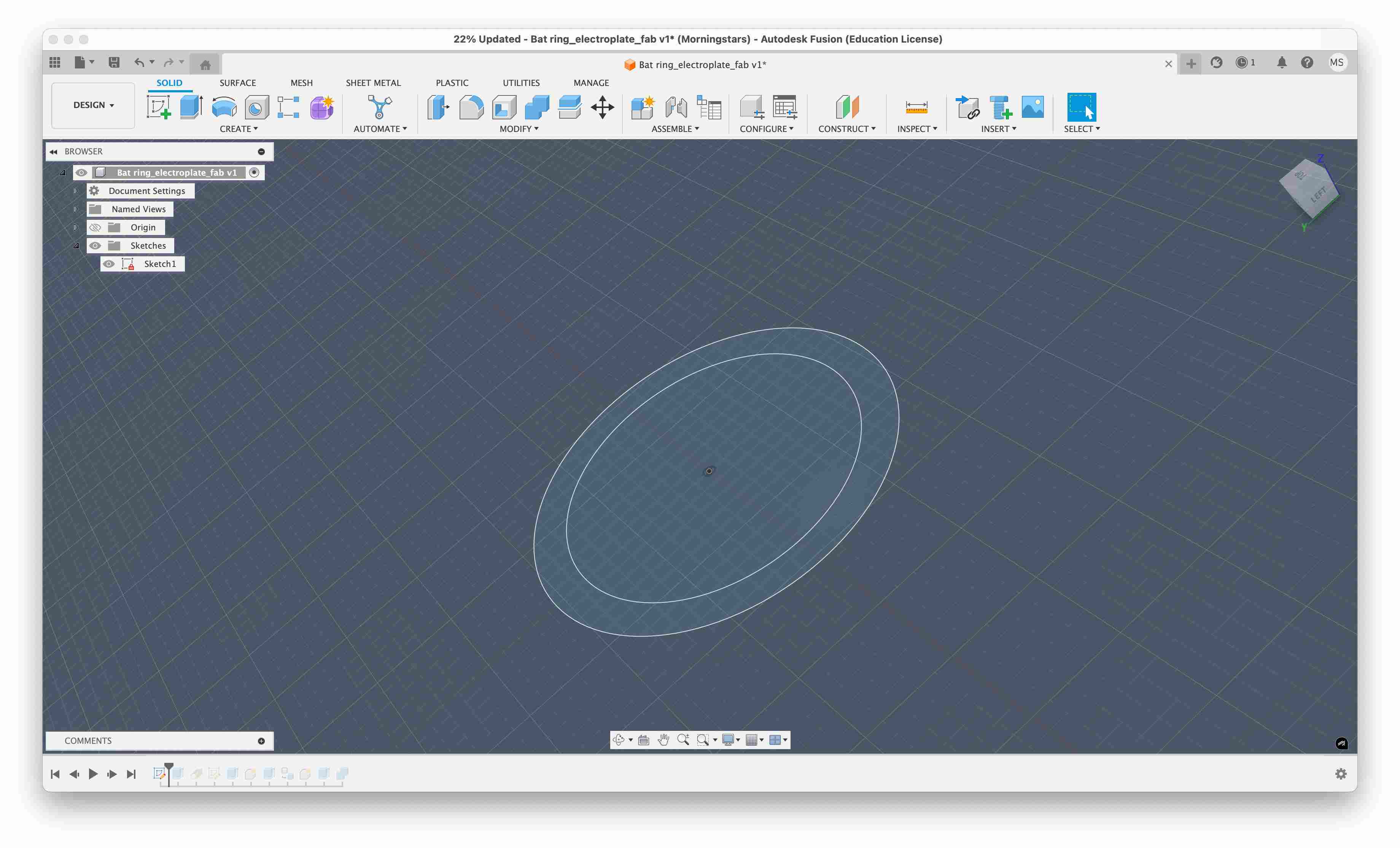The image size is (1400, 848).
Task: Click the Zoom magnifier icon
Action: coord(683,740)
